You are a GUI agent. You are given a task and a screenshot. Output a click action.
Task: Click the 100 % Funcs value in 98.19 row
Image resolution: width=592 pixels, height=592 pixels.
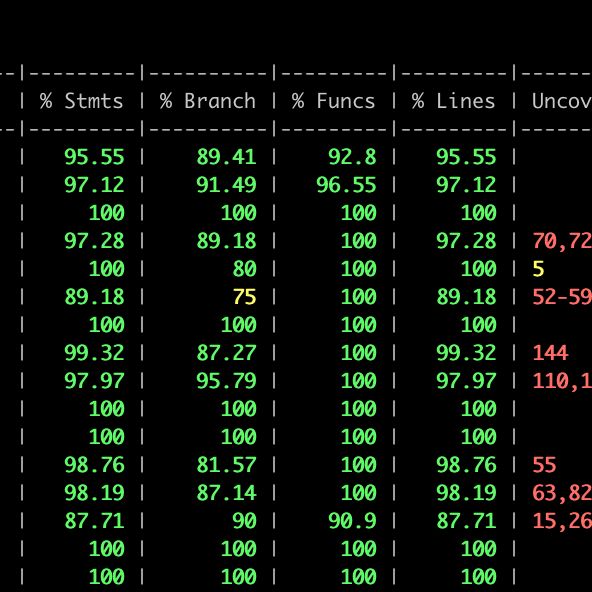(358, 492)
